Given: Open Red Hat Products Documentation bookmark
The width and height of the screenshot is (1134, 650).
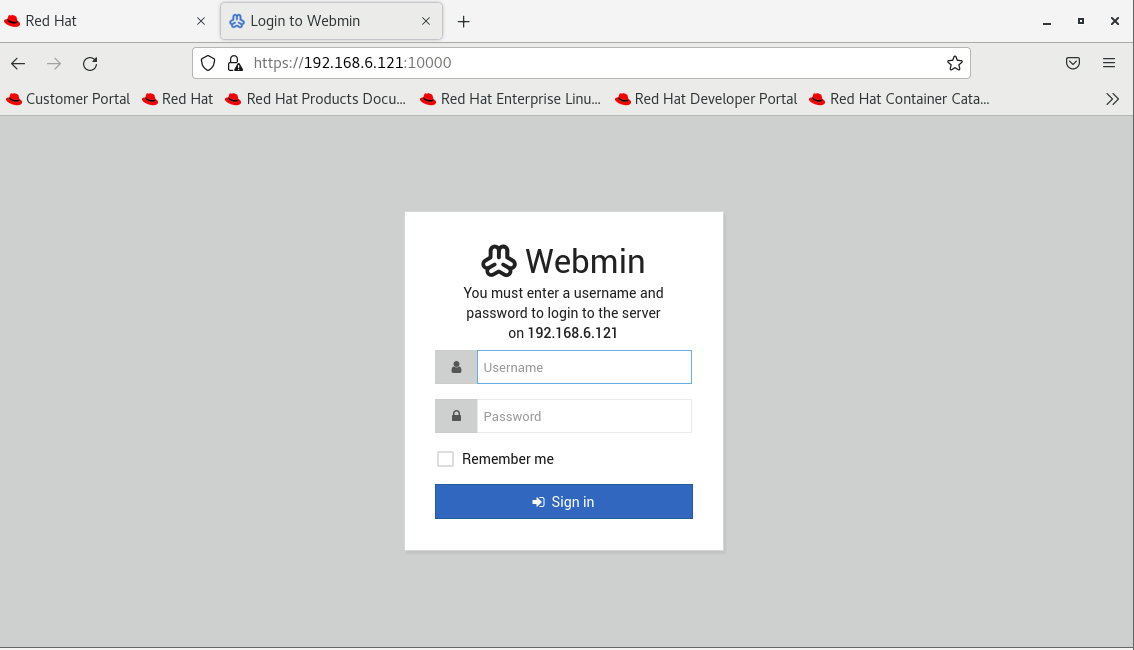Looking at the screenshot, I should pos(315,99).
